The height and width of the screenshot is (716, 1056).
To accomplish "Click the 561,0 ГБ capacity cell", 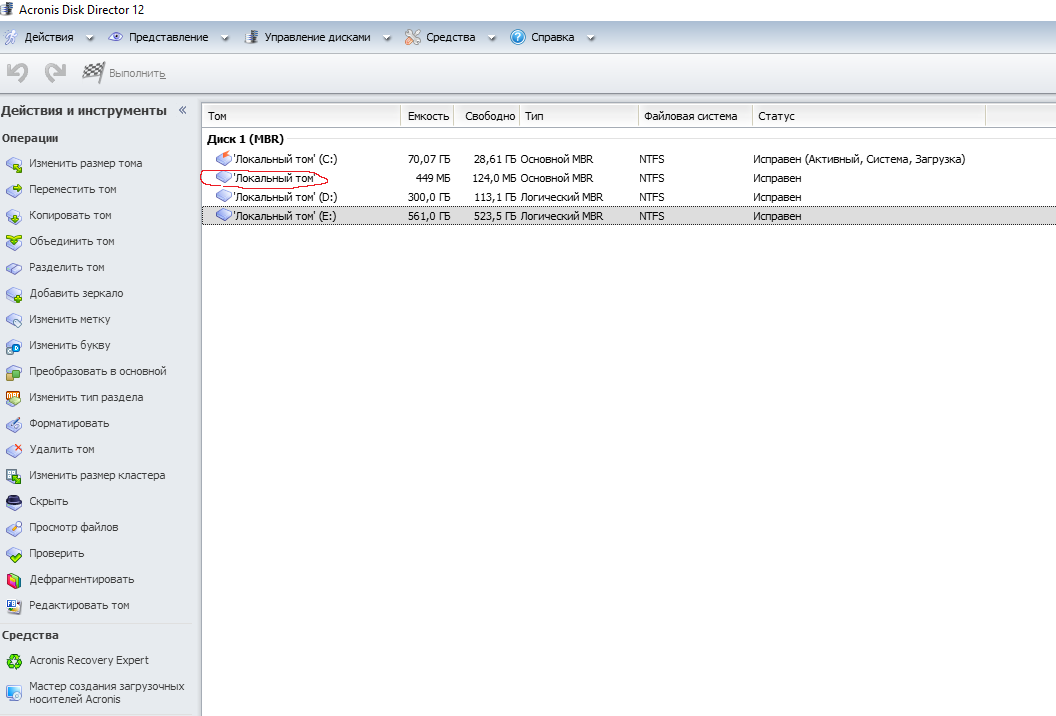I will tap(429, 216).
